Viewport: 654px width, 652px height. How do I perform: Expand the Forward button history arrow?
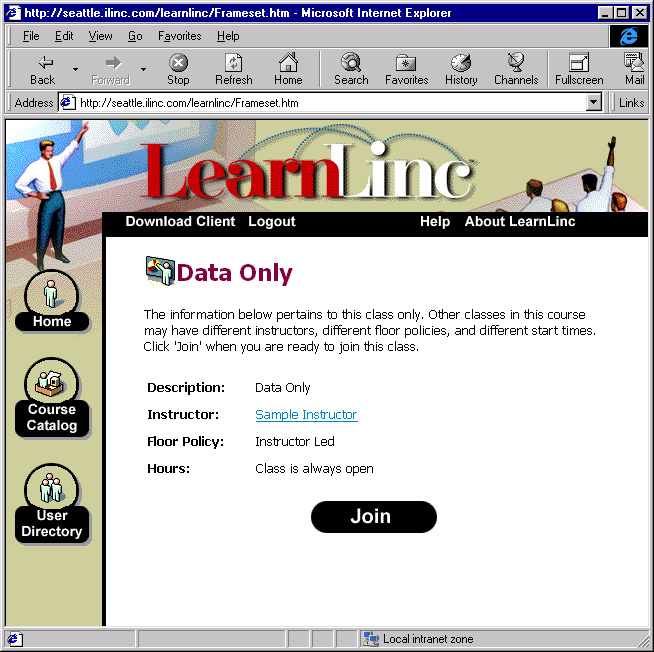(x=143, y=69)
